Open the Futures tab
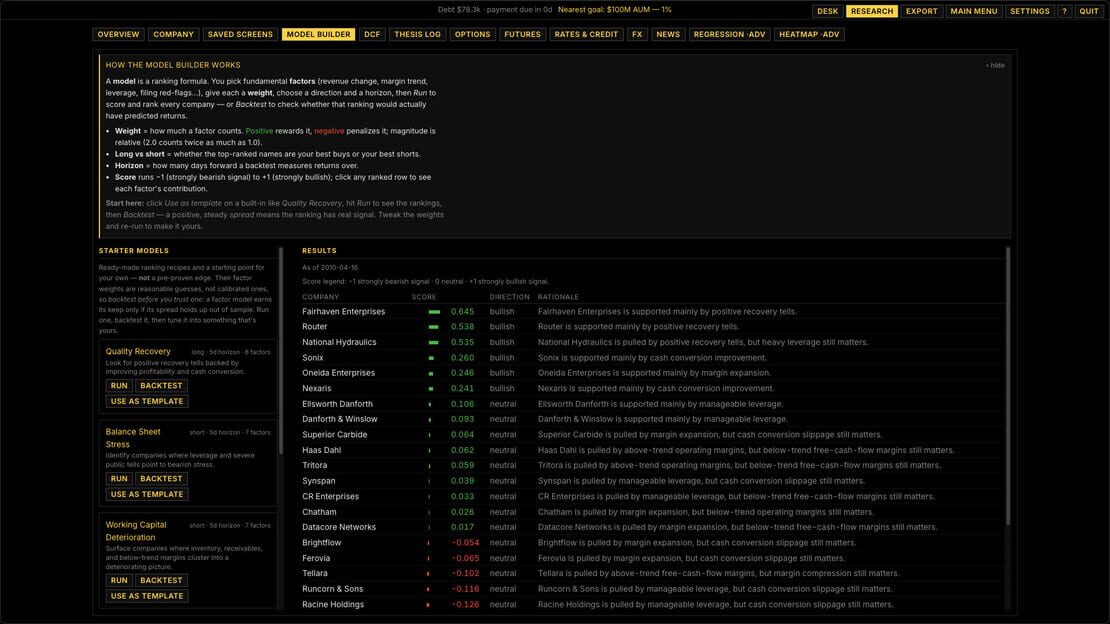1110x624 pixels. tap(522, 34)
